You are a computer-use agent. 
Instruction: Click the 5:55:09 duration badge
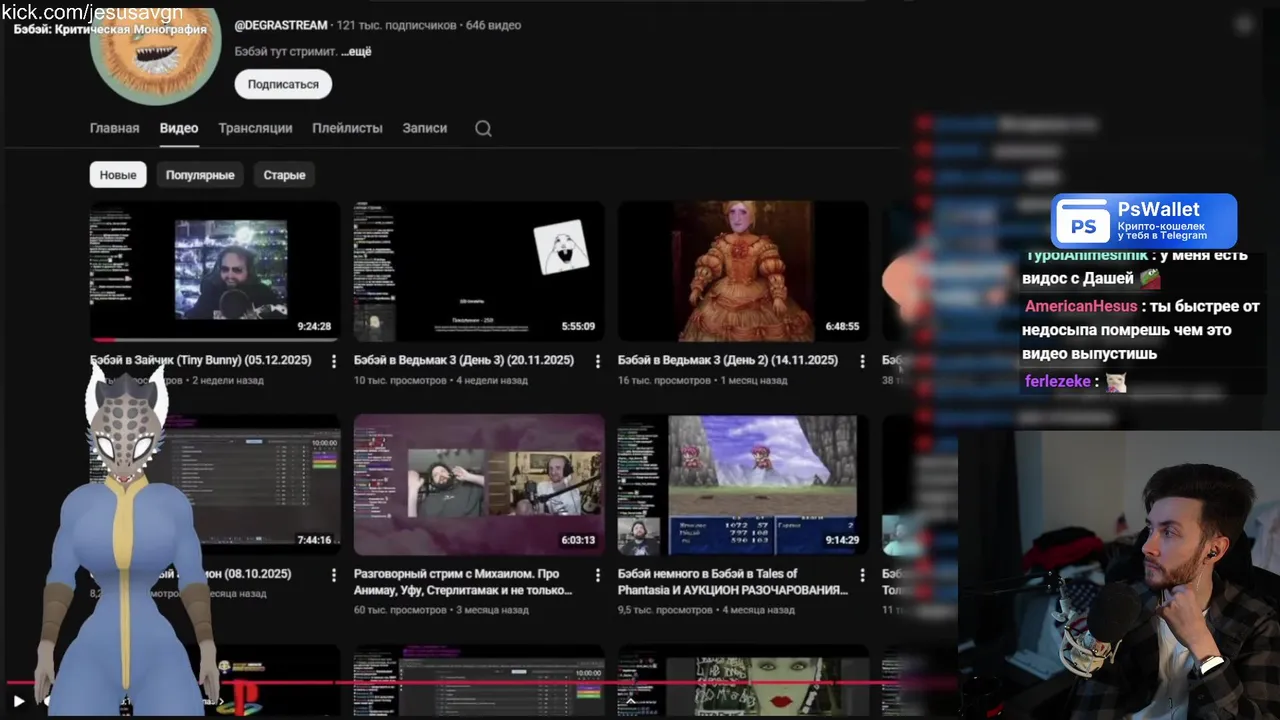click(x=578, y=327)
